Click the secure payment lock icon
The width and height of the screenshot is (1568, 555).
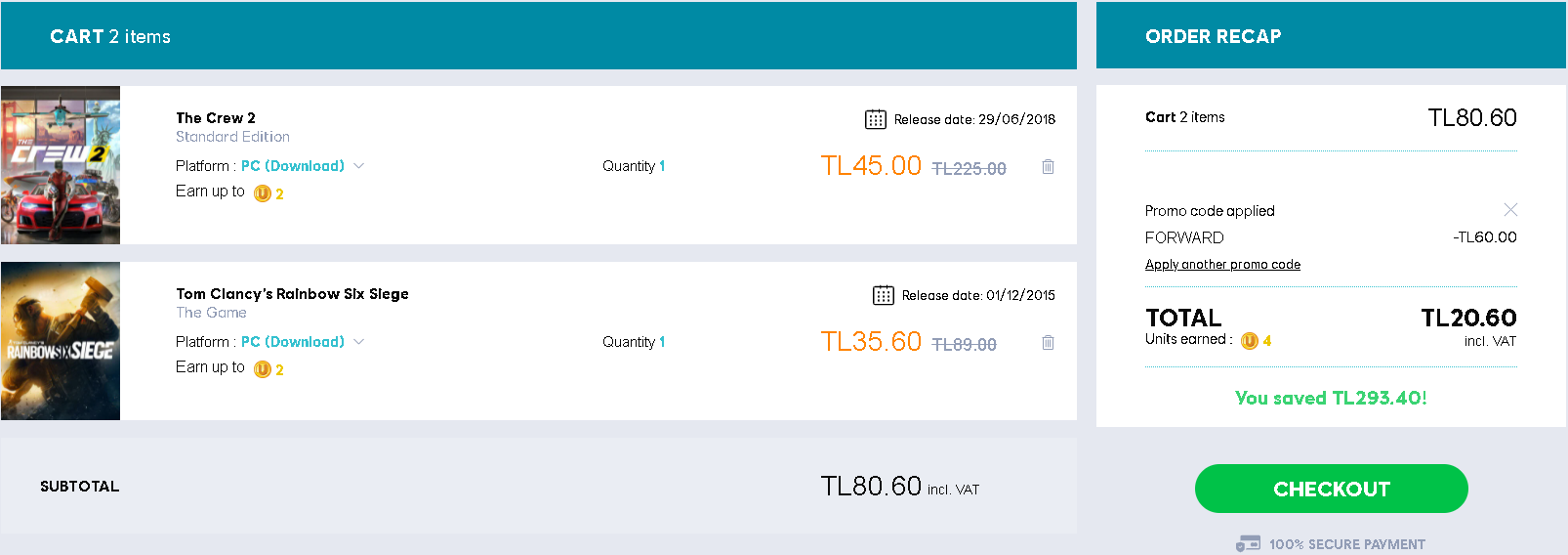[1247, 544]
